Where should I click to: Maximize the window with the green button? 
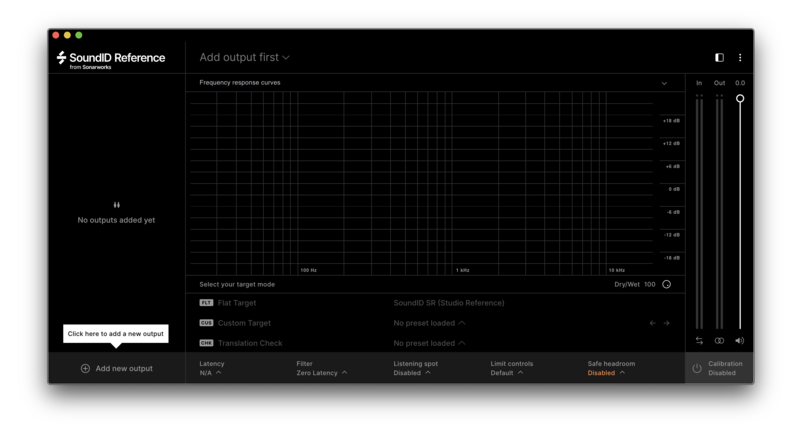coord(79,35)
